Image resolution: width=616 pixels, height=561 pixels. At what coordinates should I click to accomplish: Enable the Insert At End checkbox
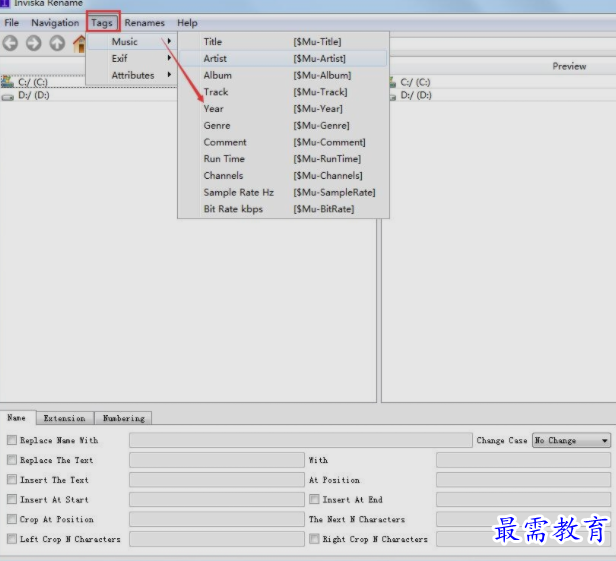[314, 499]
